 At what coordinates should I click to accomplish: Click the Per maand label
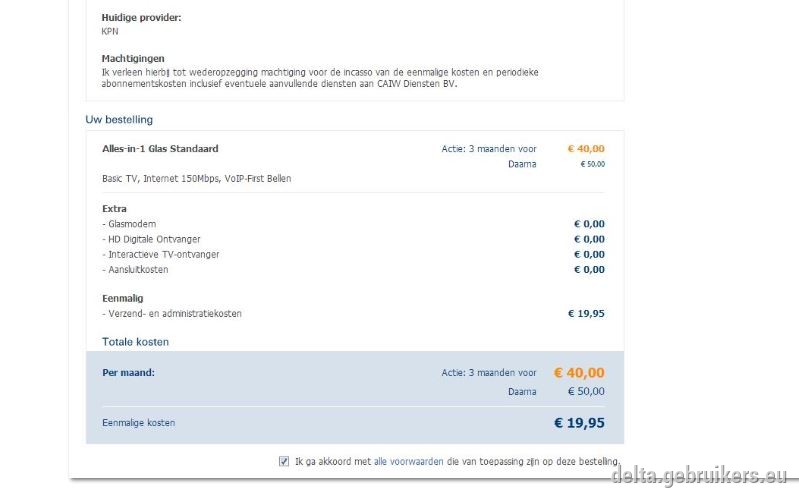click(x=128, y=373)
